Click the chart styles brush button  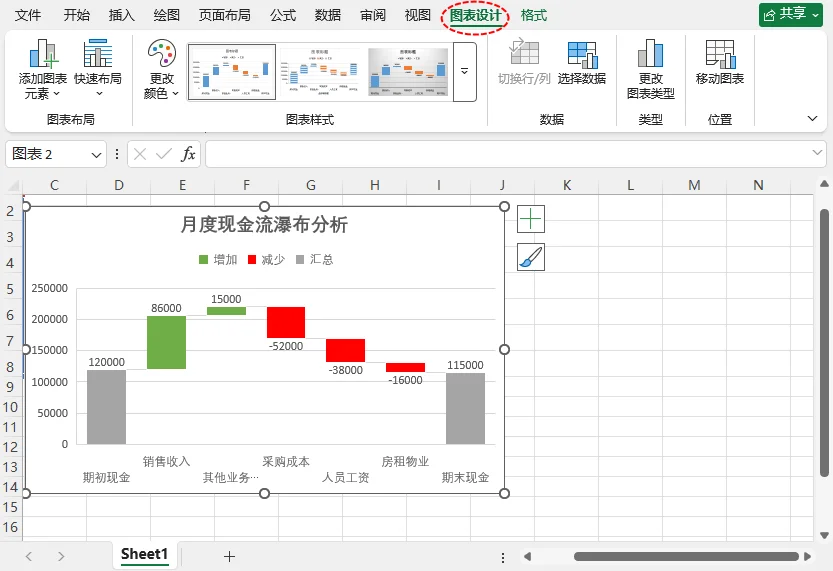(x=531, y=257)
